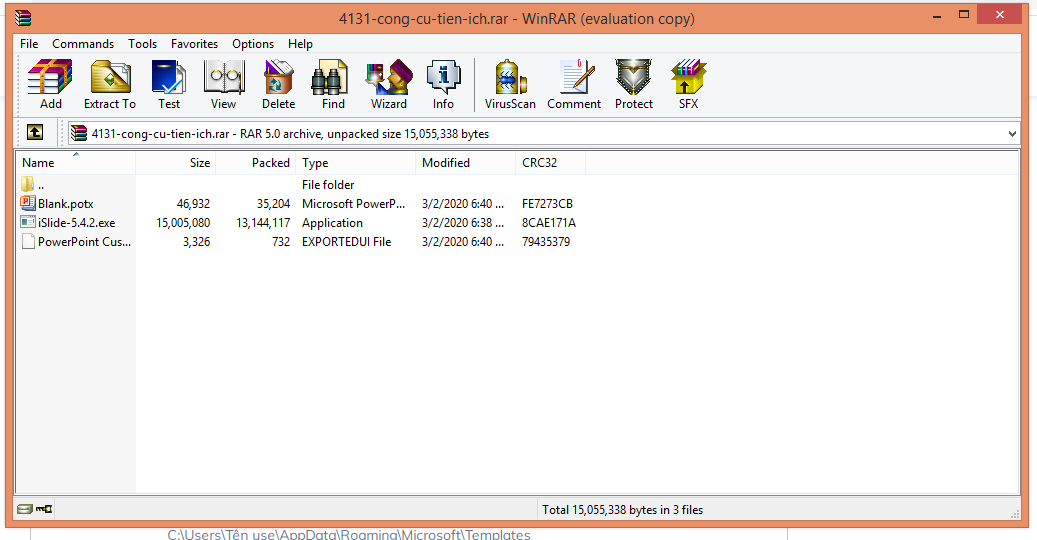The image size is (1037, 540).
Task: Run the Test archive tool
Action: (169, 85)
